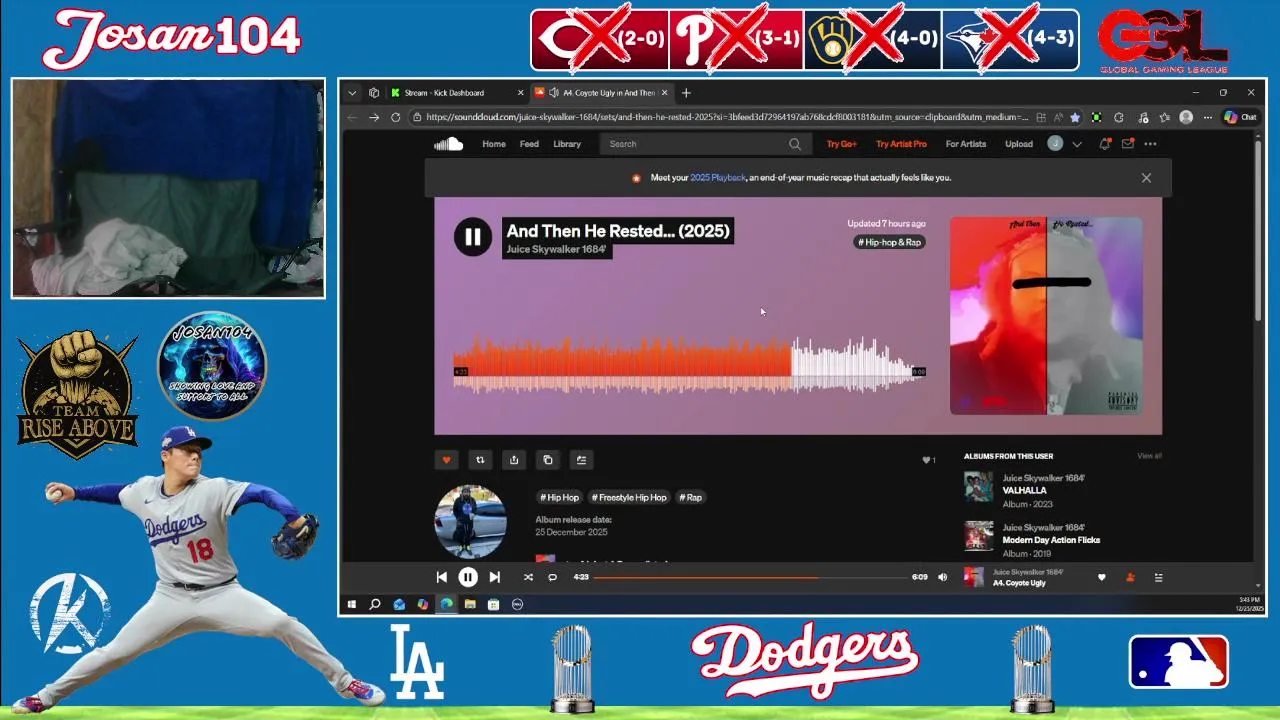The image size is (1280, 720).
Task: Close the Stream - Kick Dashboard tab
Action: click(x=520, y=93)
